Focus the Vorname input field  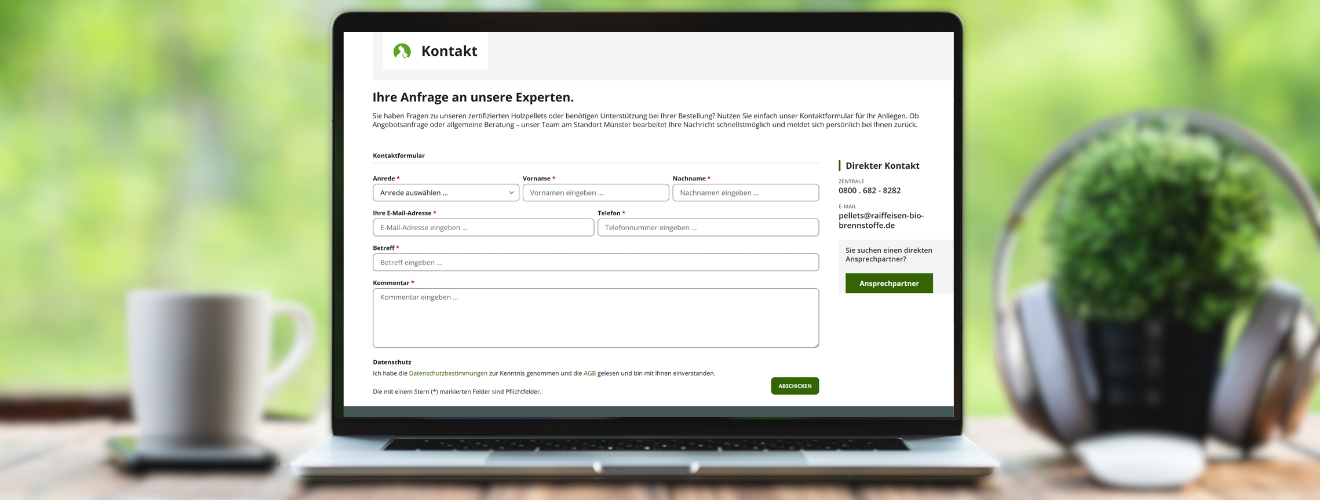coord(595,193)
